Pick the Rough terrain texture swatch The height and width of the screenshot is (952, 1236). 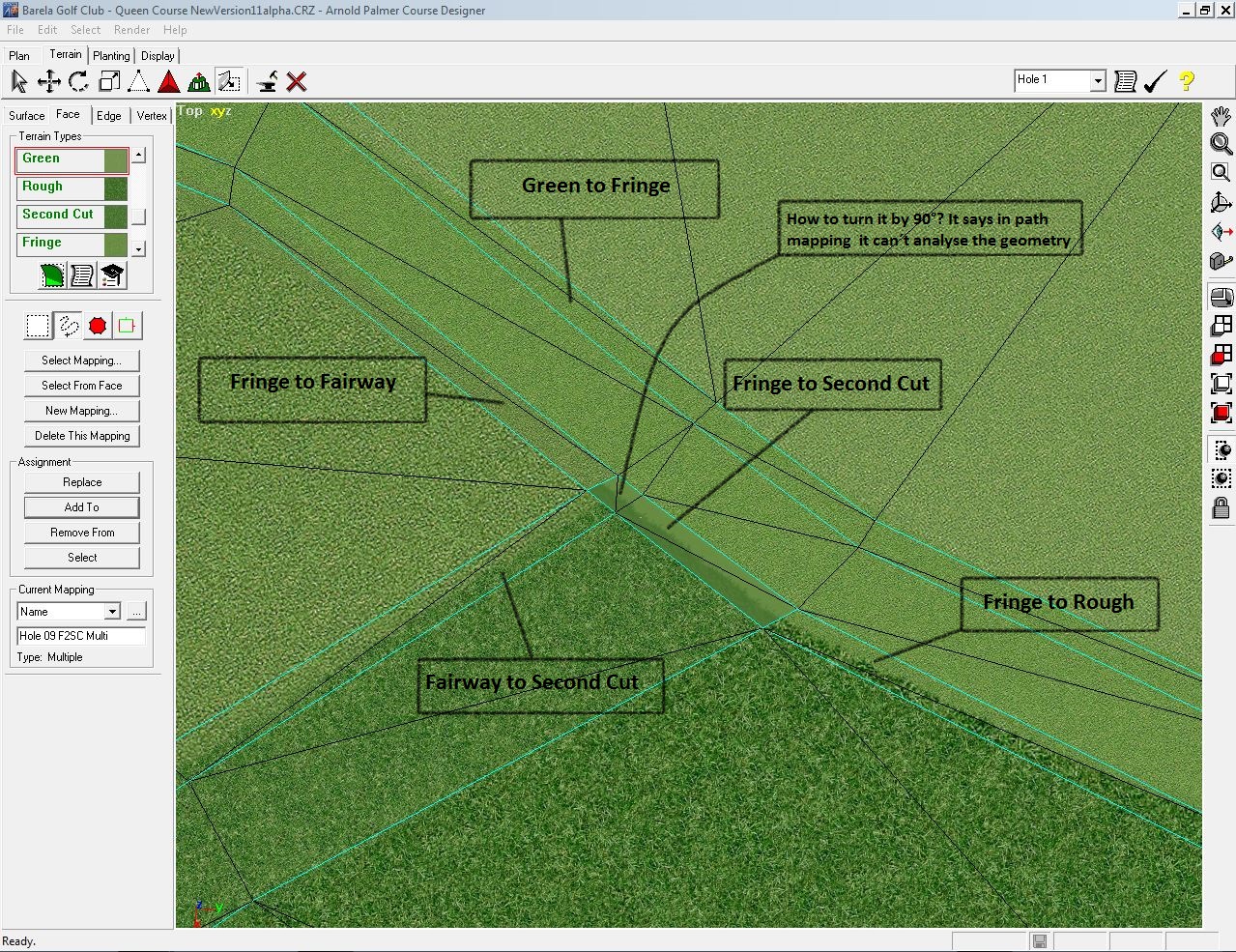(115, 188)
